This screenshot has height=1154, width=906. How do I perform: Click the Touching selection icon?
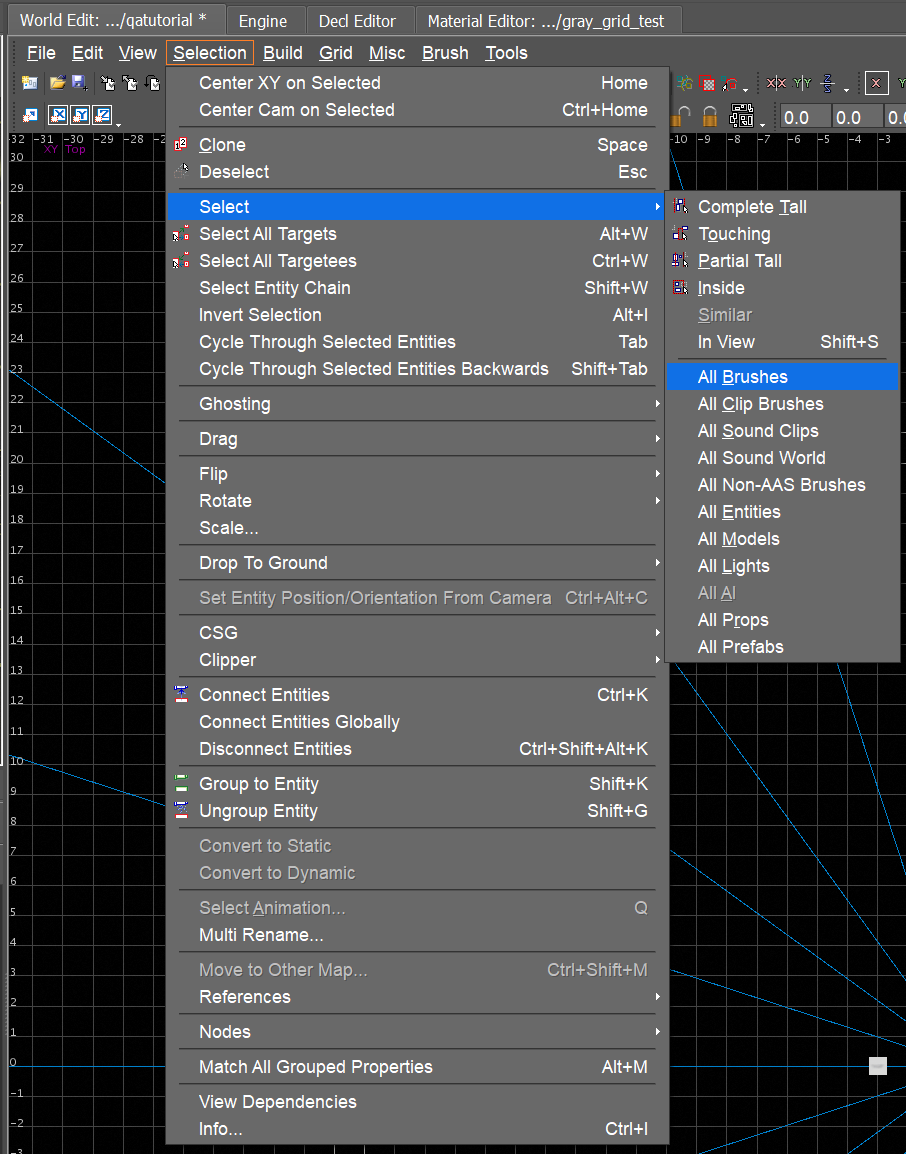click(681, 234)
